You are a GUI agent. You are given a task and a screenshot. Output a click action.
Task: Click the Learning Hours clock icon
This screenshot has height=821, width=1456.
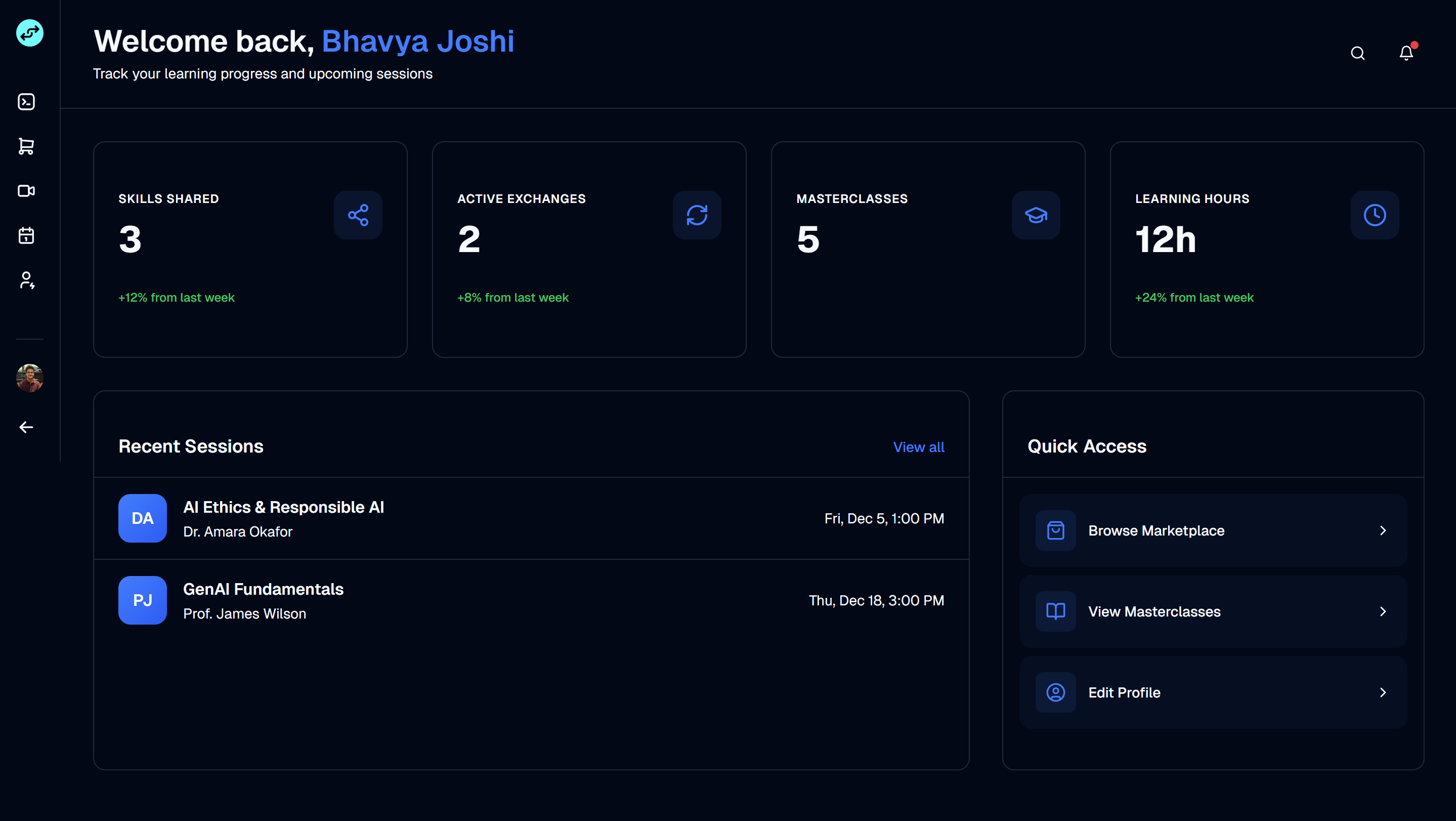click(x=1374, y=215)
